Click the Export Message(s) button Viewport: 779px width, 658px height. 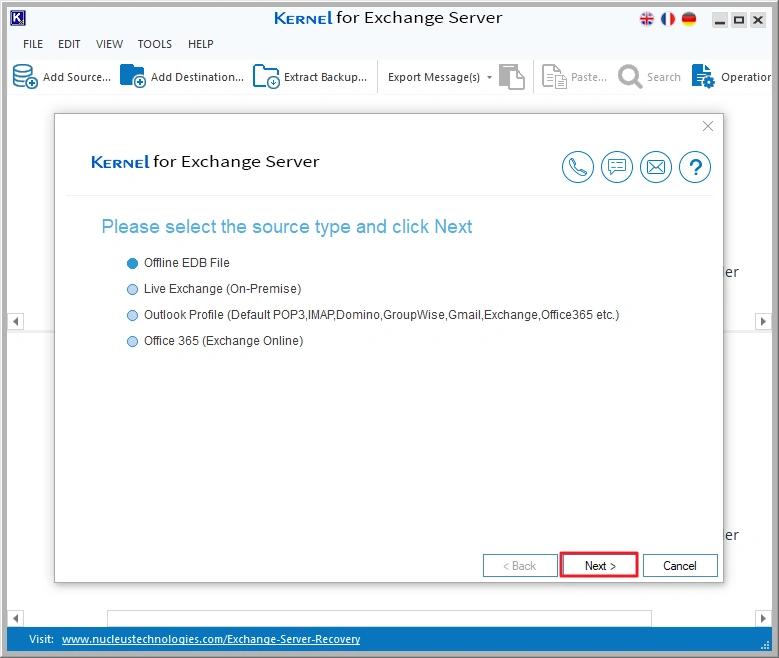[x=434, y=78]
